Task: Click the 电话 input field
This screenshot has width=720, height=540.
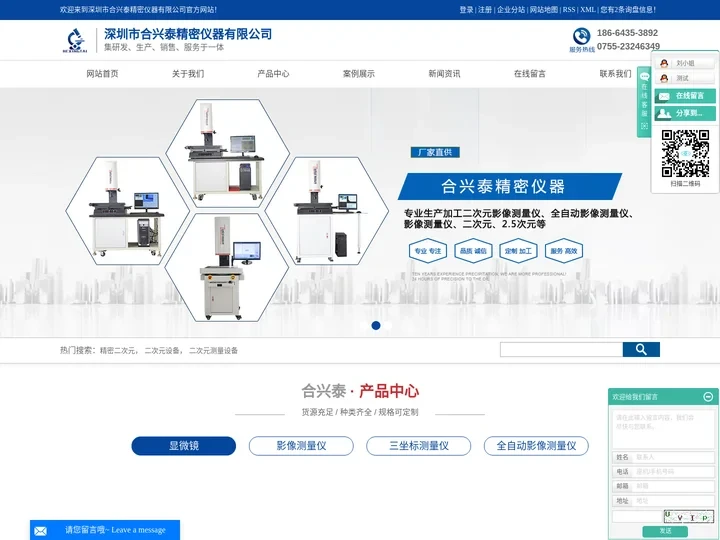Action: click(674, 472)
